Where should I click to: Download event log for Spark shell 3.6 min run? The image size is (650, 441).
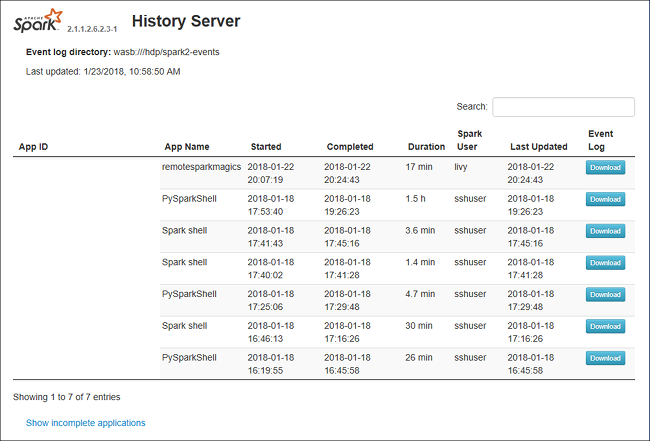(x=605, y=231)
